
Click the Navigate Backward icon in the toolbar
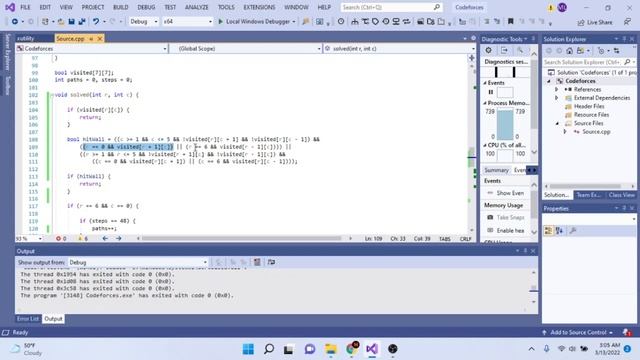15,22
